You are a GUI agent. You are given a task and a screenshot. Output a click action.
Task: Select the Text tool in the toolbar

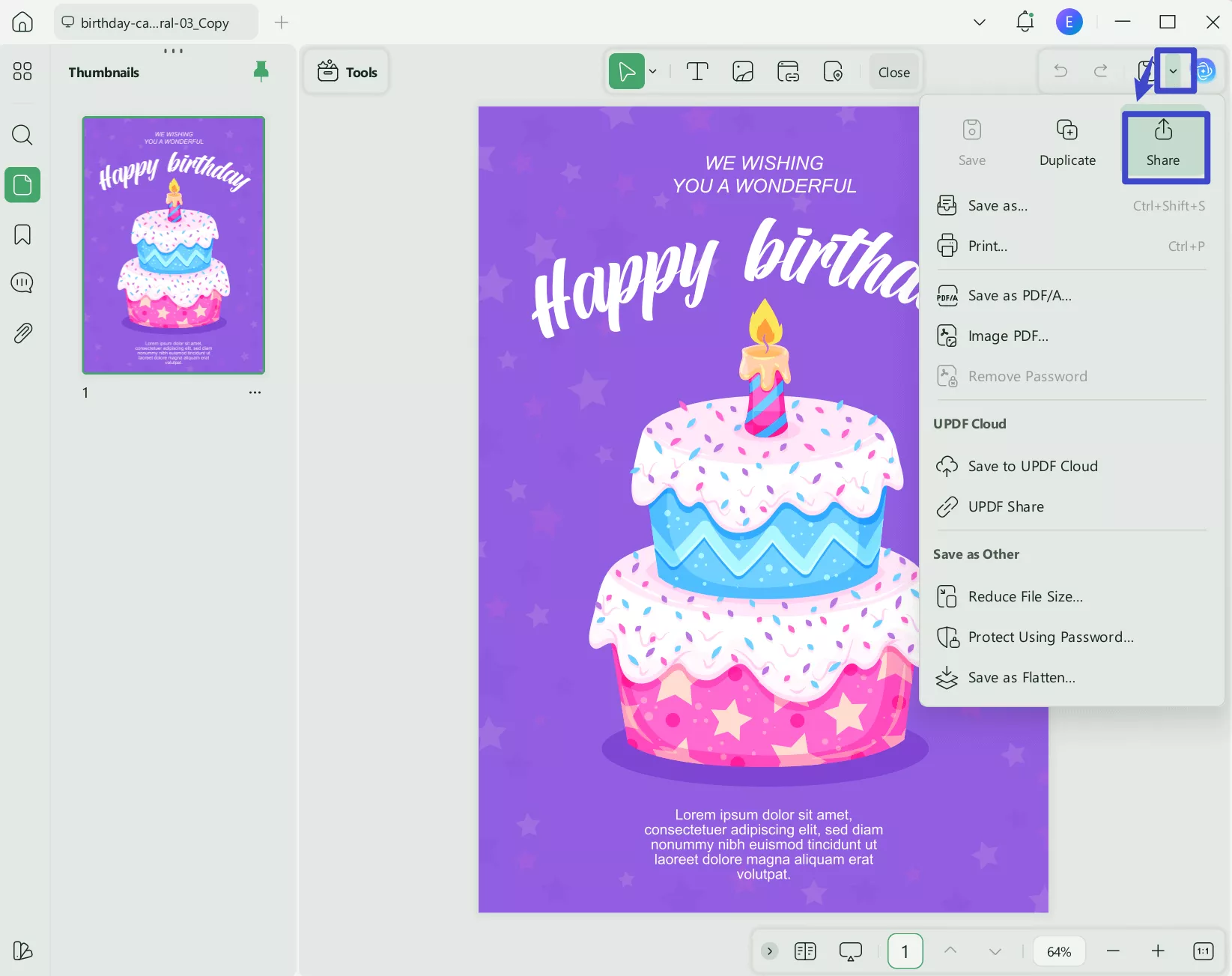pos(697,71)
